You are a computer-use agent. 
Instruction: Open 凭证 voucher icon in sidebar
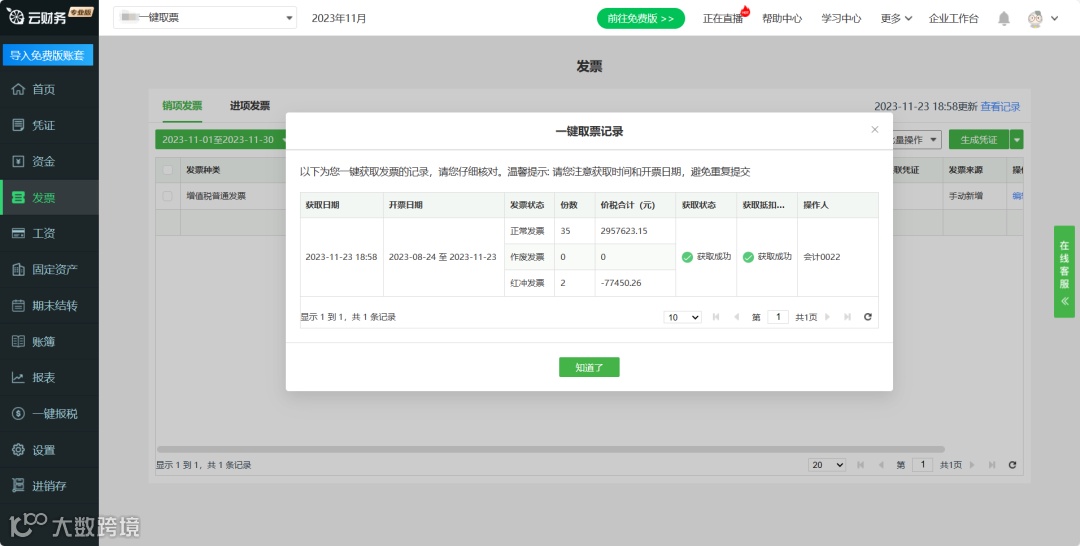[19, 125]
